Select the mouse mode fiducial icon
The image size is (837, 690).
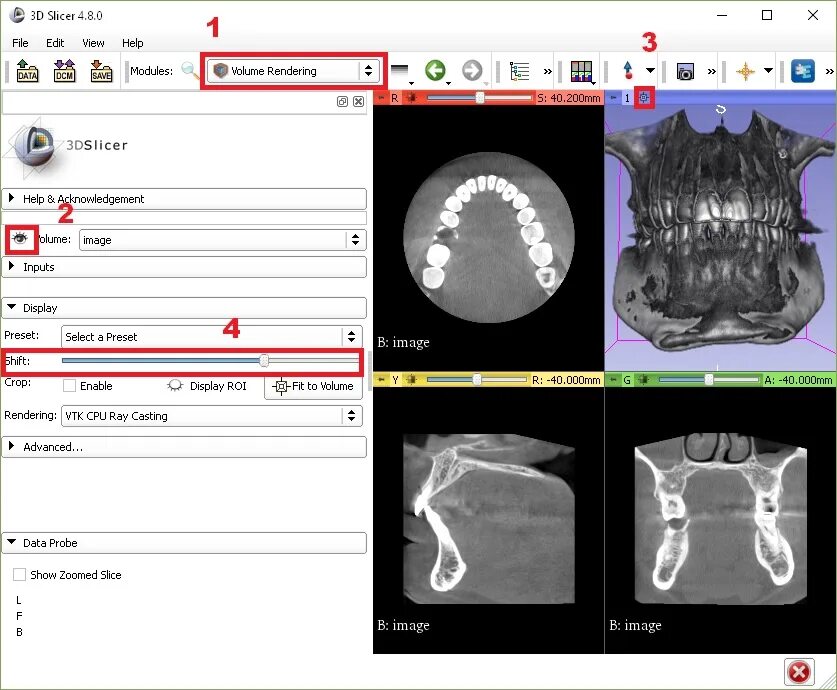(628, 70)
